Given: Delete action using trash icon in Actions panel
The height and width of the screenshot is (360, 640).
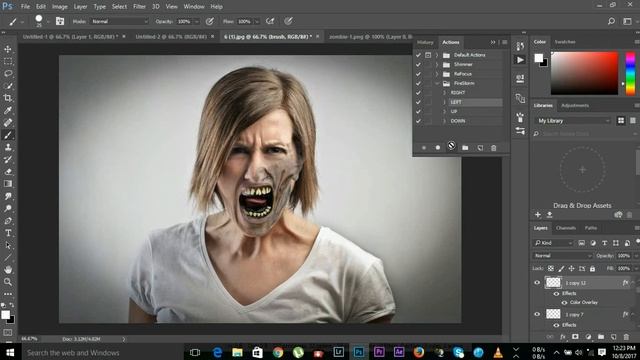Looking at the screenshot, I should pos(493,148).
